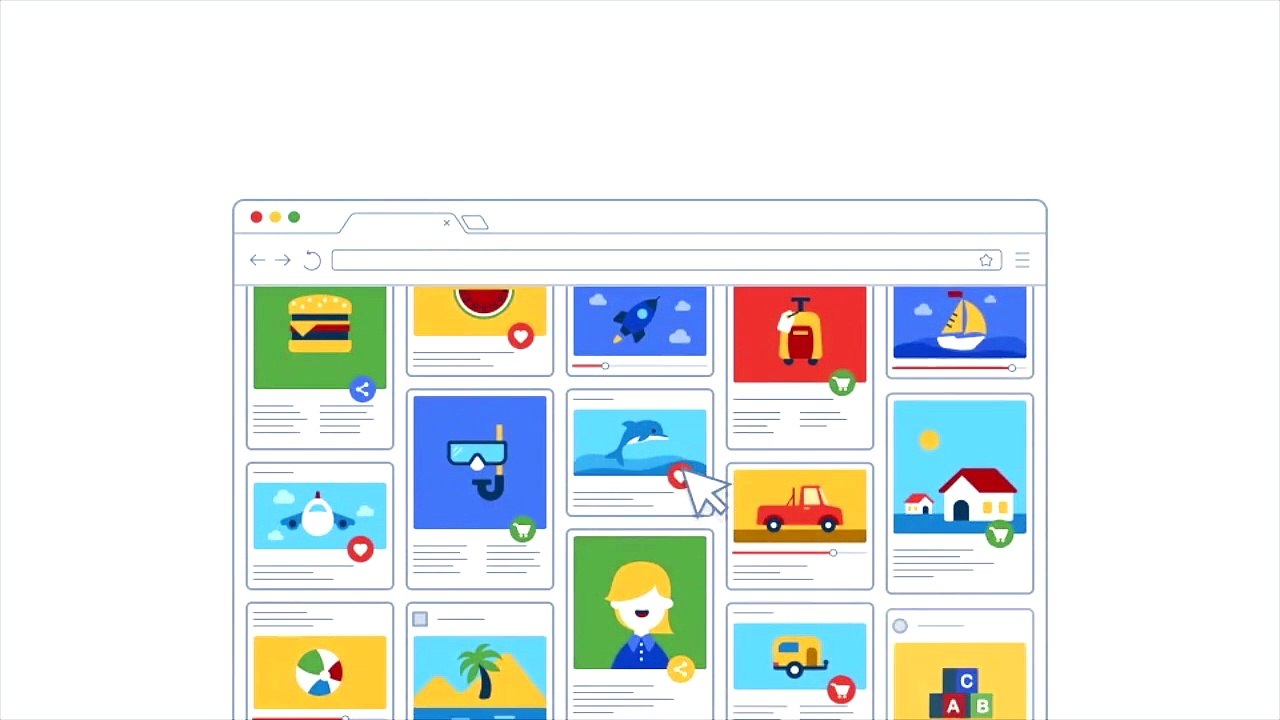
Task: Open the red car image
Action: pyautogui.click(x=800, y=506)
